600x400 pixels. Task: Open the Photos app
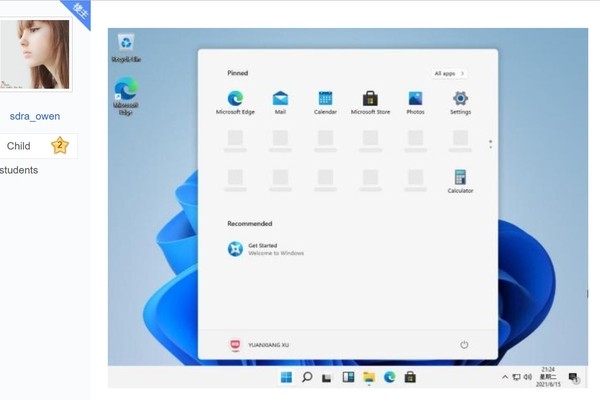point(415,103)
